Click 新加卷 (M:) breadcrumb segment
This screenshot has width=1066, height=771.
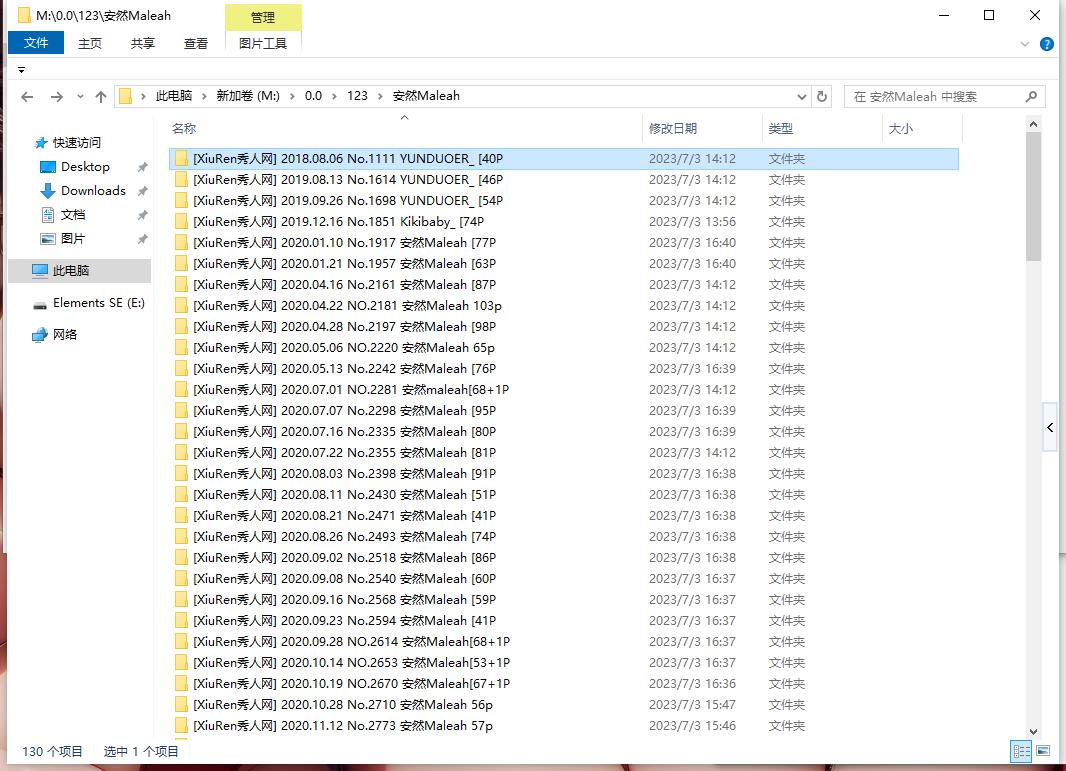248,96
